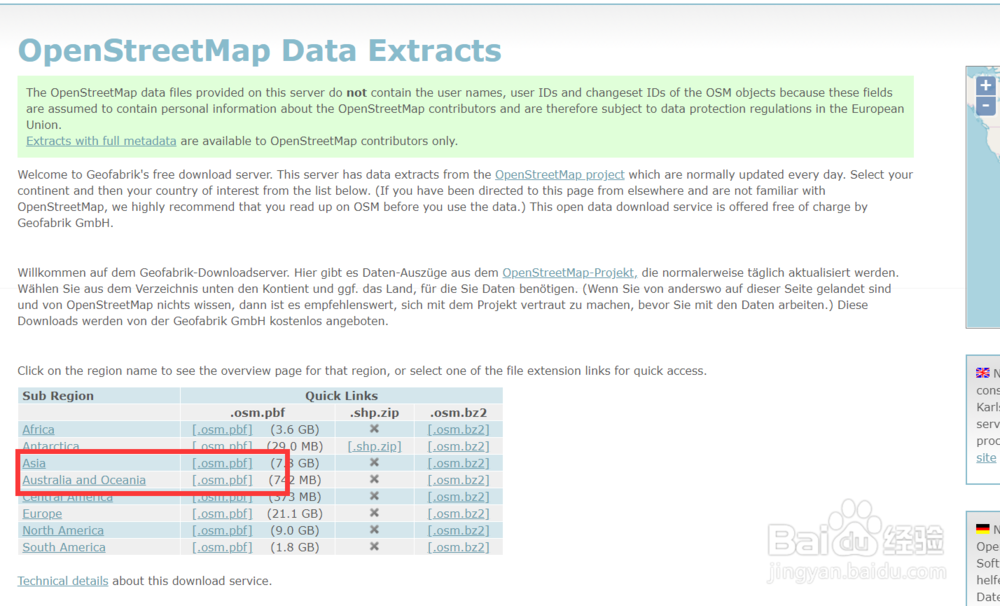Download the Africa .osm.pbf file
This screenshot has width=1000, height=606.
point(222,429)
